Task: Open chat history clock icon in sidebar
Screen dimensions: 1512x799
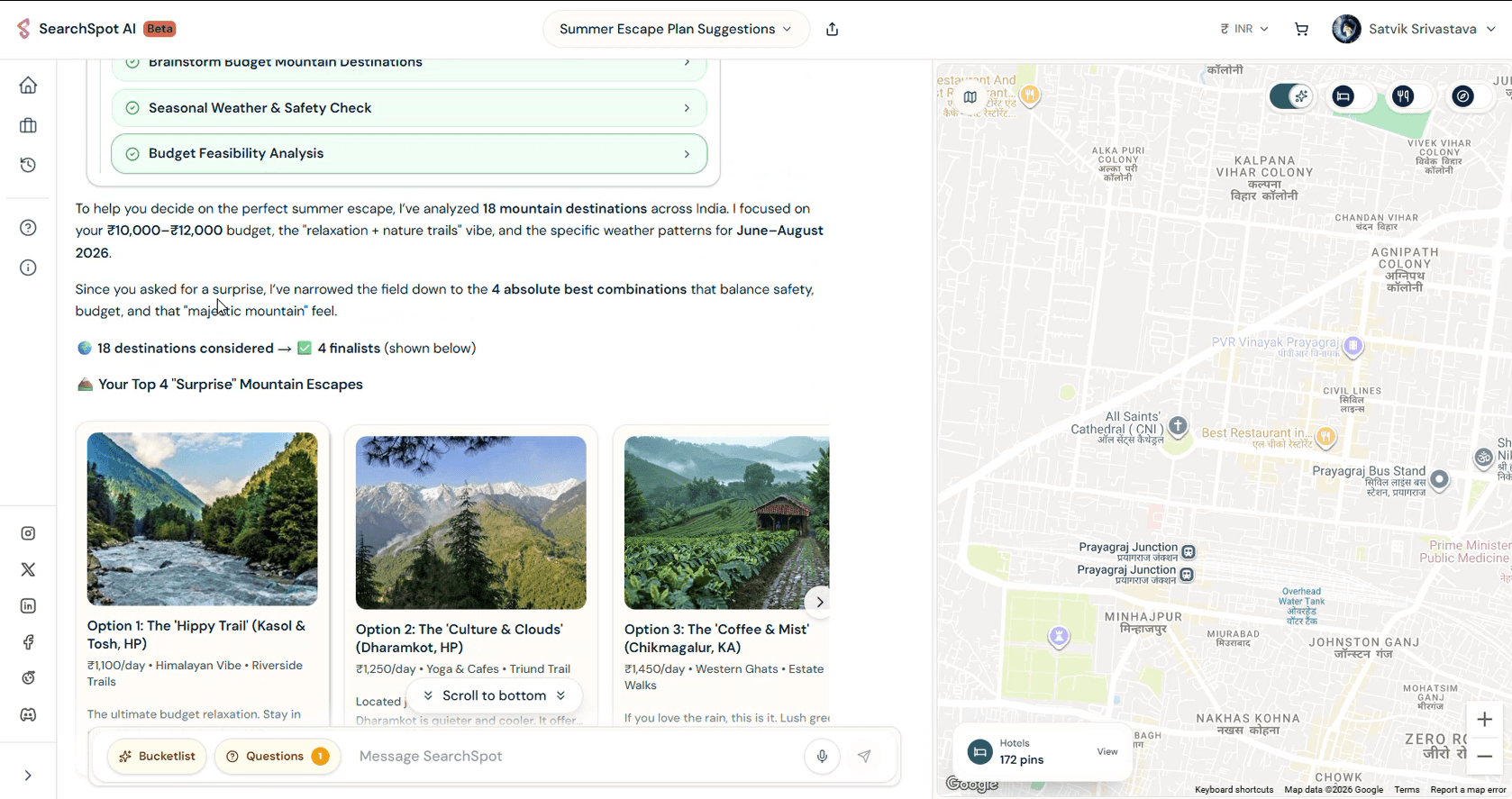Action: (28, 165)
